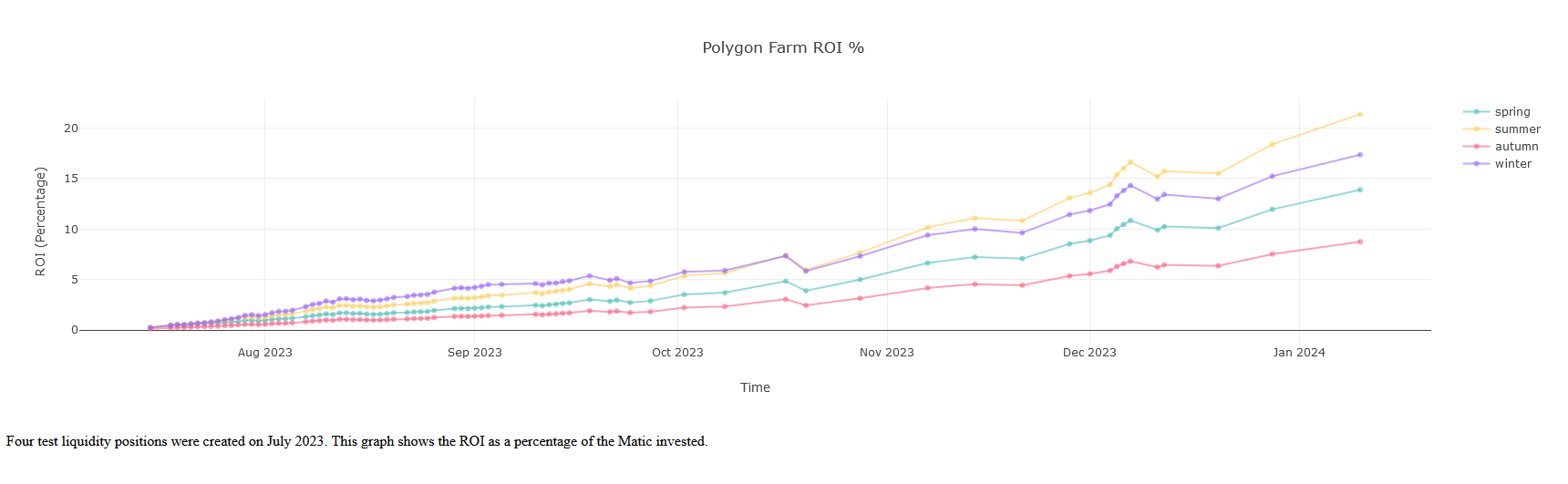Click the teal spring legend line marker
The image size is (1568, 484).
[1476, 112]
